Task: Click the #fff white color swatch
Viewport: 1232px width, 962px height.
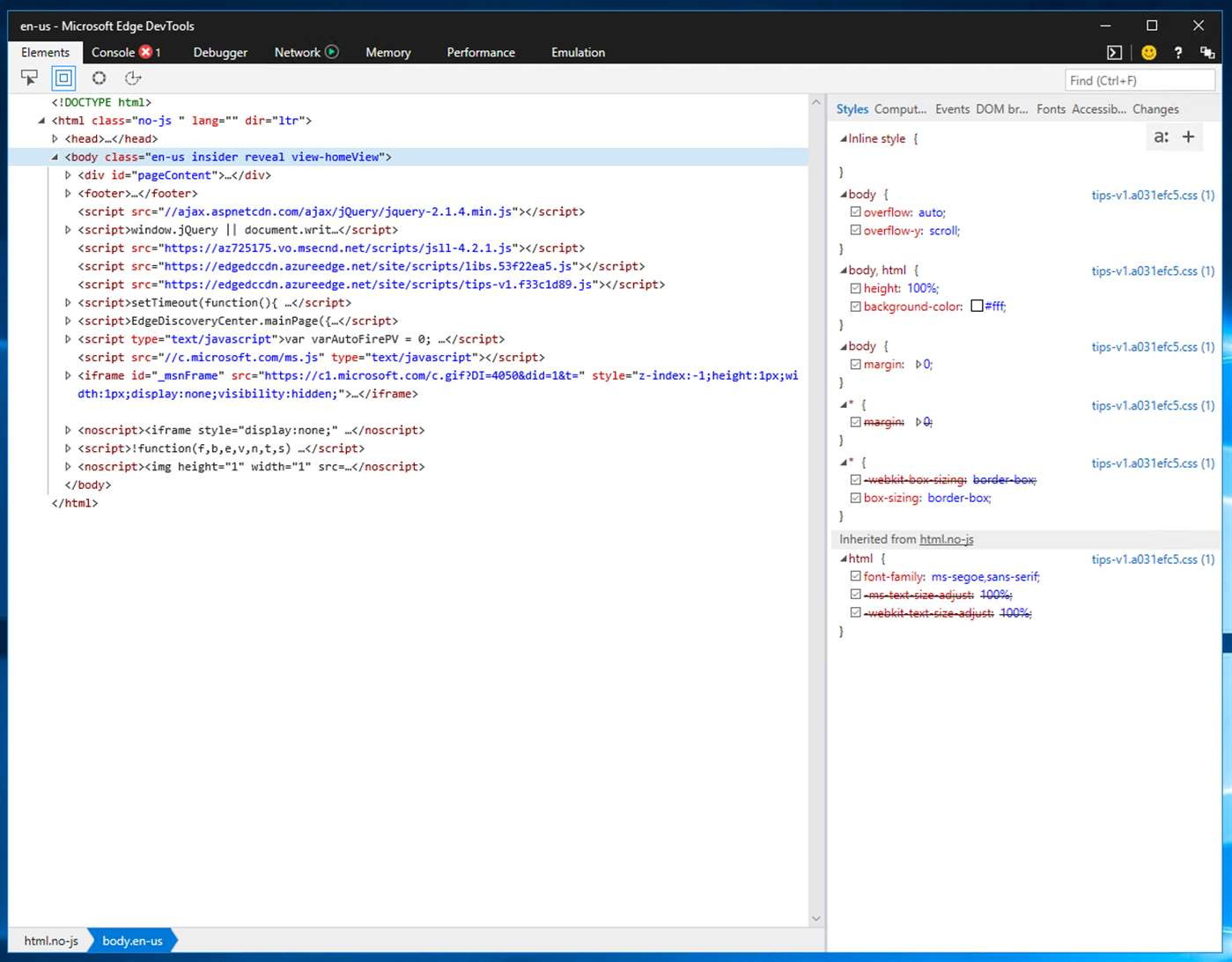Action: tap(977, 306)
